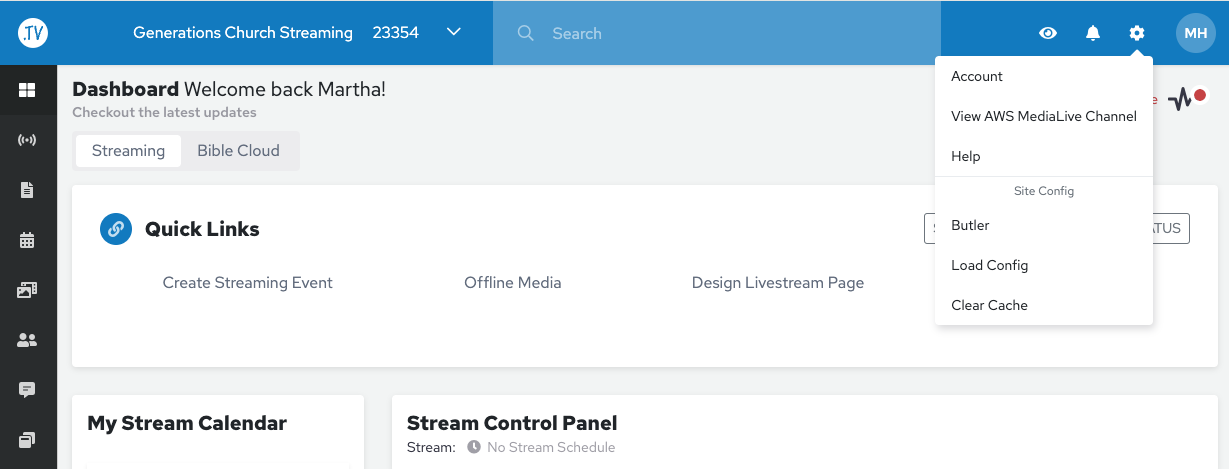
Task: Open the MH user avatar menu
Action: (x=1196, y=33)
